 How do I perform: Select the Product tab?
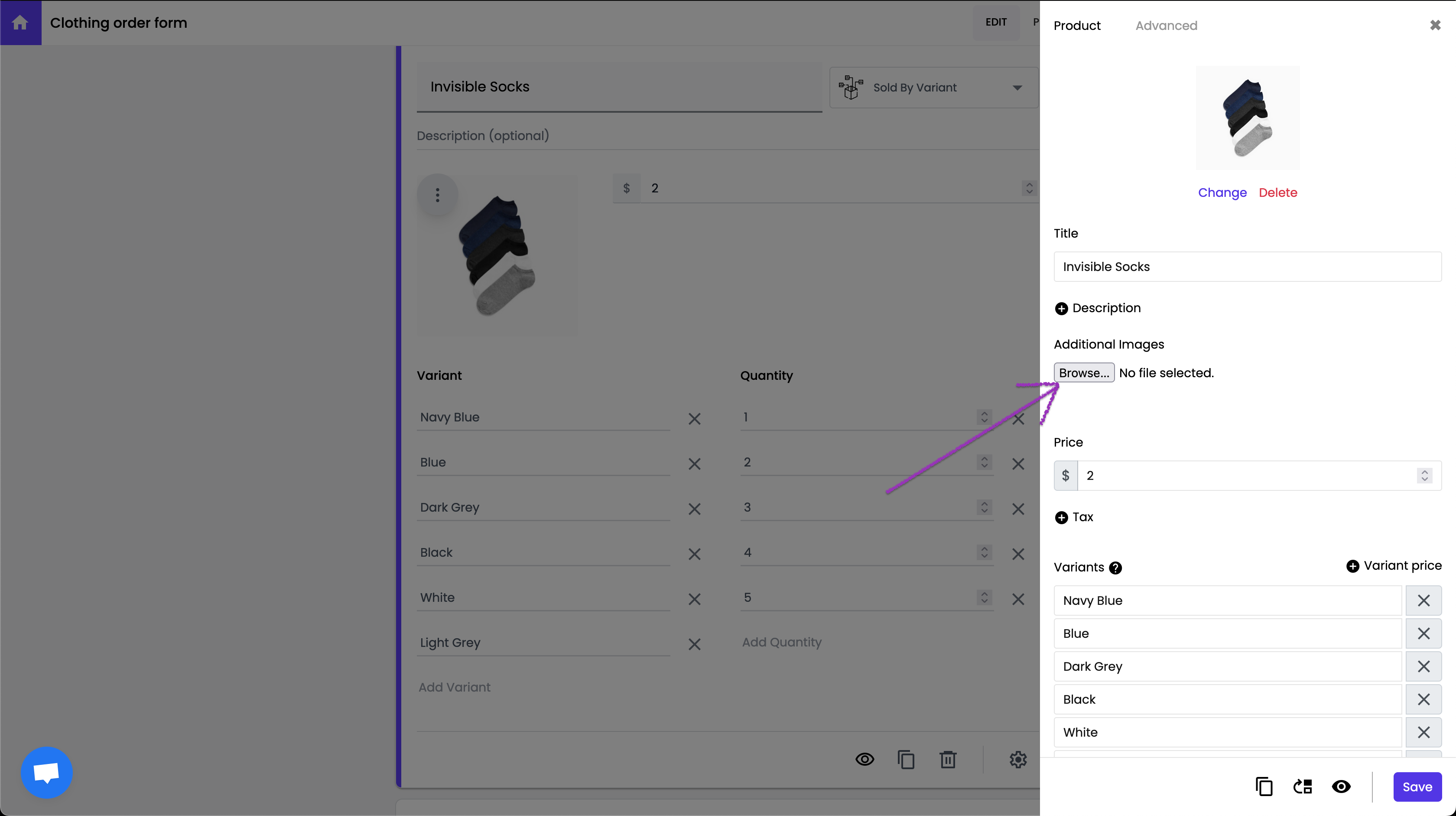[1077, 26]
